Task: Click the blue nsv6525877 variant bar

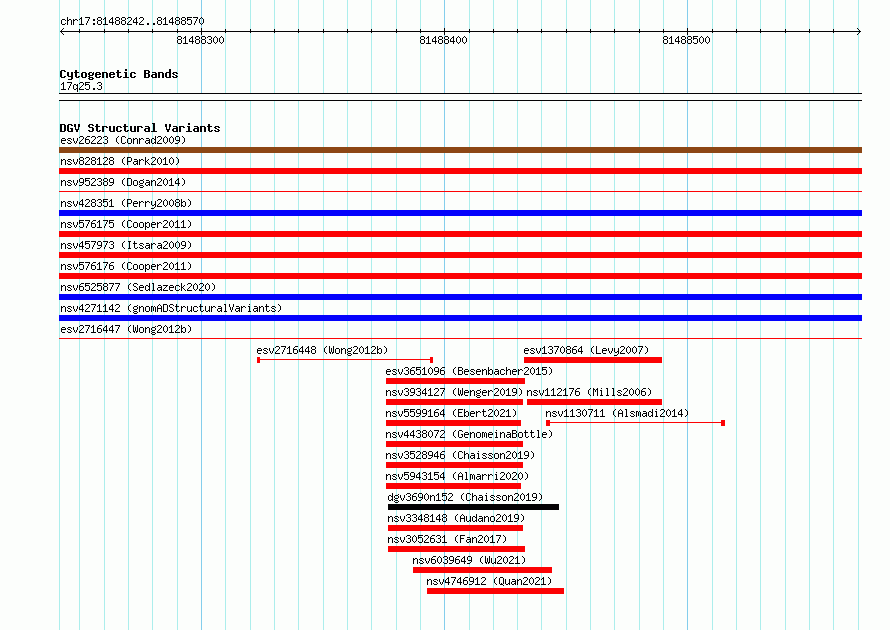Action: [460, 297]
